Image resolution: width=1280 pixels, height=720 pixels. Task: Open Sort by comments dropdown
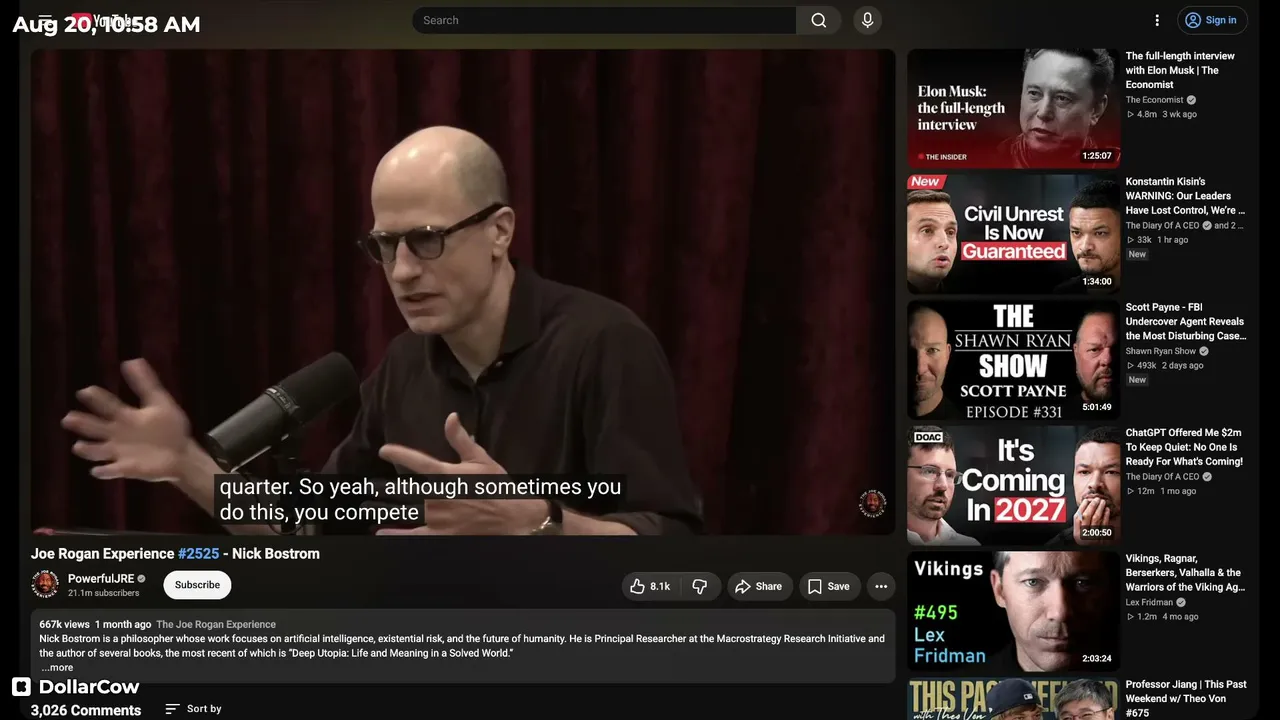pyautogui.click(x=194, y=709)
